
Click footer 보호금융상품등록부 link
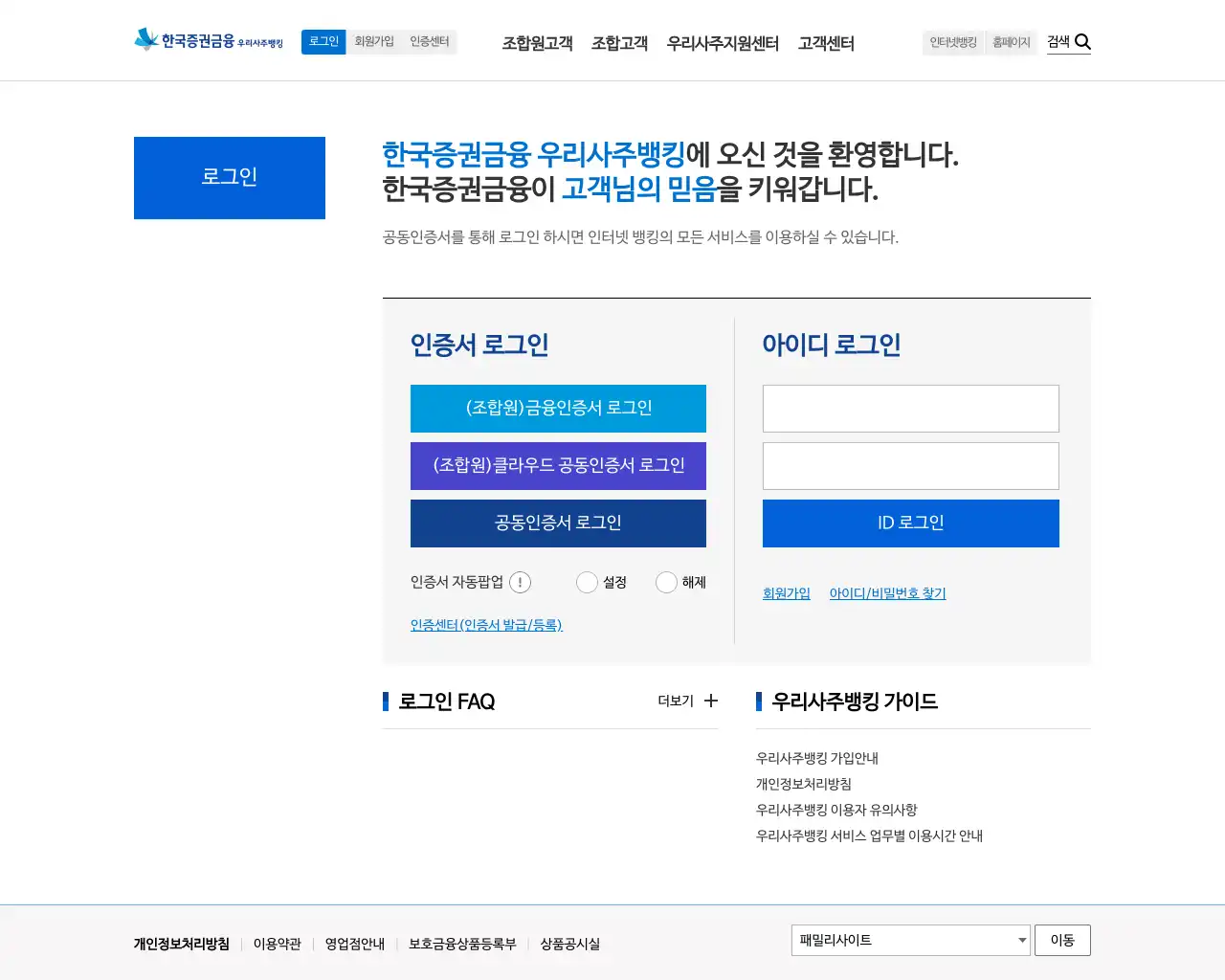click(x=462, y=944)
